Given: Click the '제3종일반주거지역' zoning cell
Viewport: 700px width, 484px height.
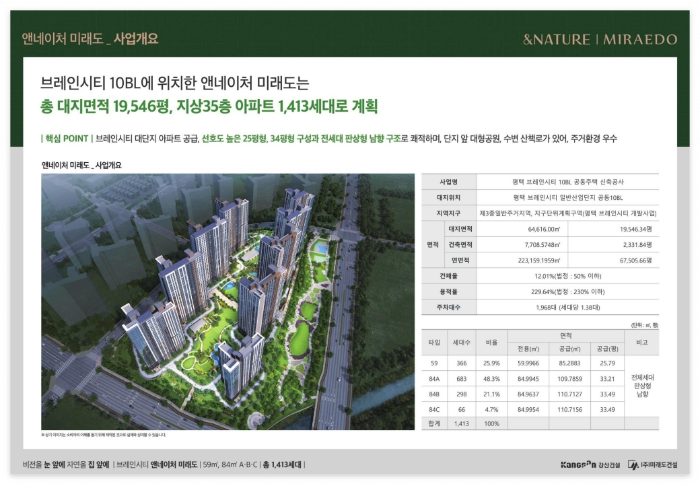Looking at the screenshot, I should point(567,213).
